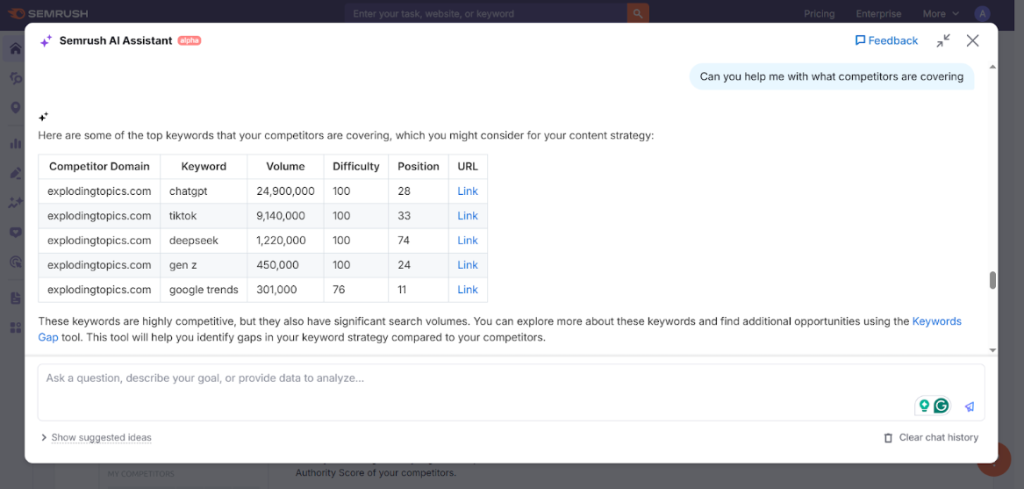Open the Link for chatgpt keyword
Viewport: 1024px width, 489px height.
tap(468, 191)
